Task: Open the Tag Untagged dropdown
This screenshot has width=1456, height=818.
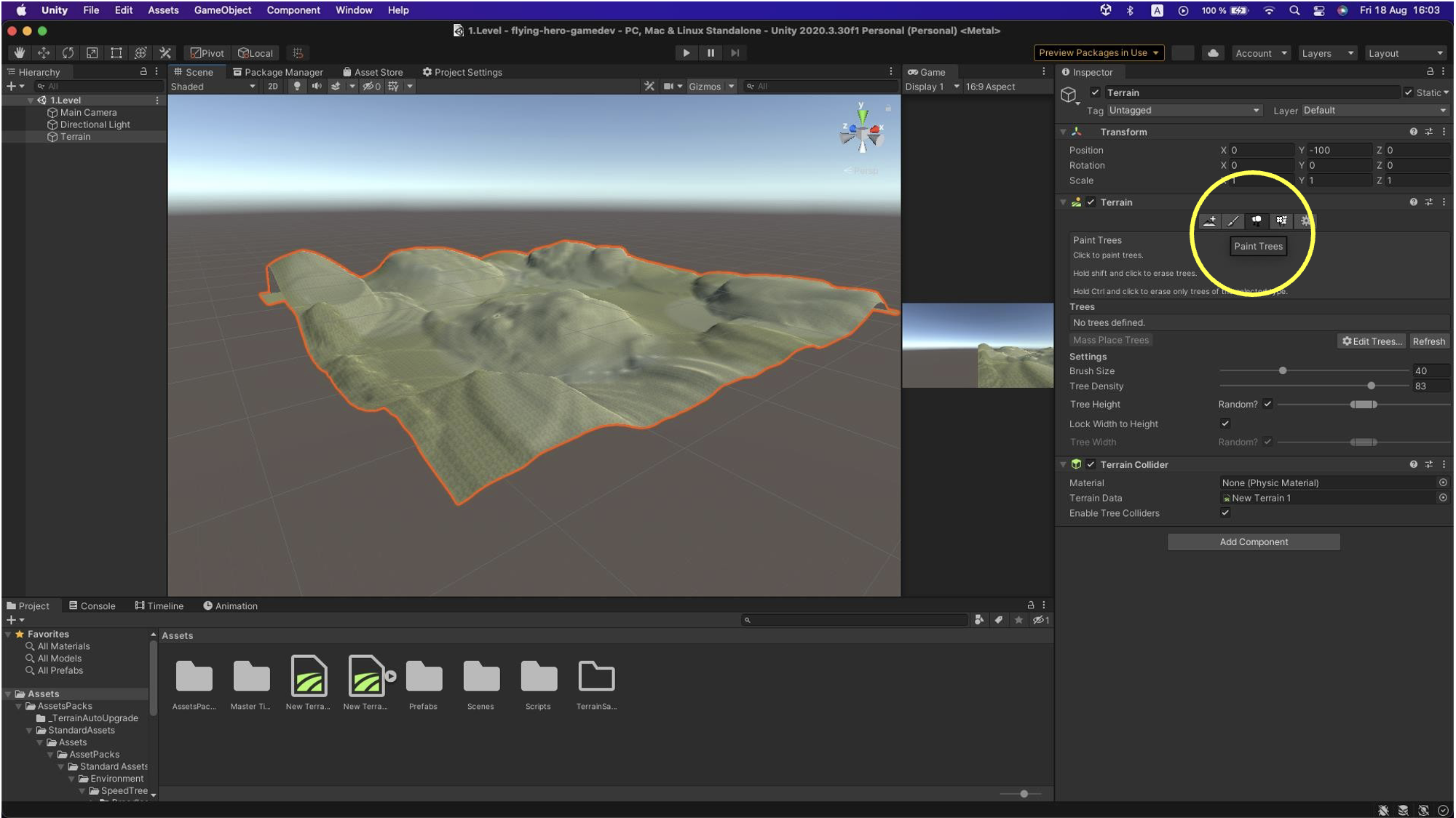Action: pyautogui.click(x=1184, y=111)
